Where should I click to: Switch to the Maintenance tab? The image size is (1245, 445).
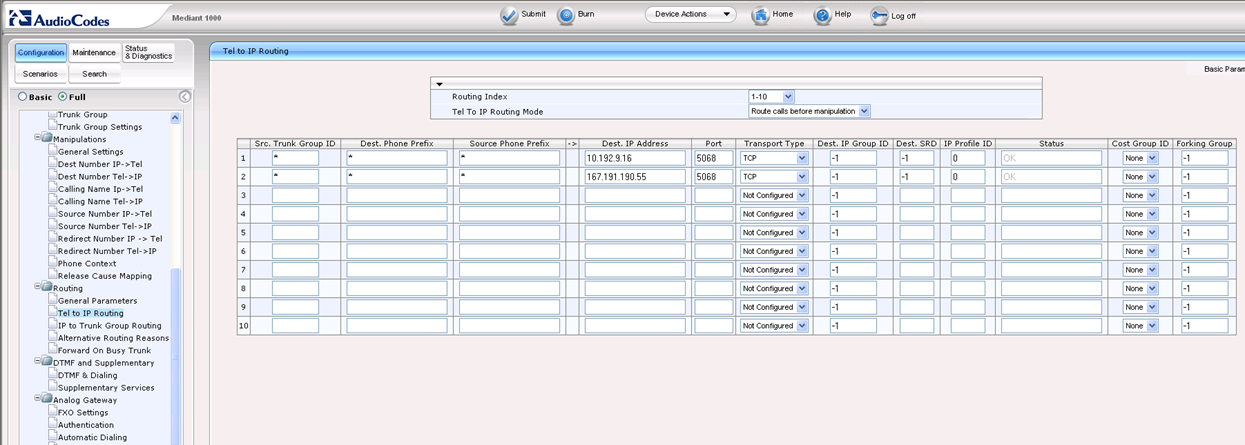[x=94, y=52]
